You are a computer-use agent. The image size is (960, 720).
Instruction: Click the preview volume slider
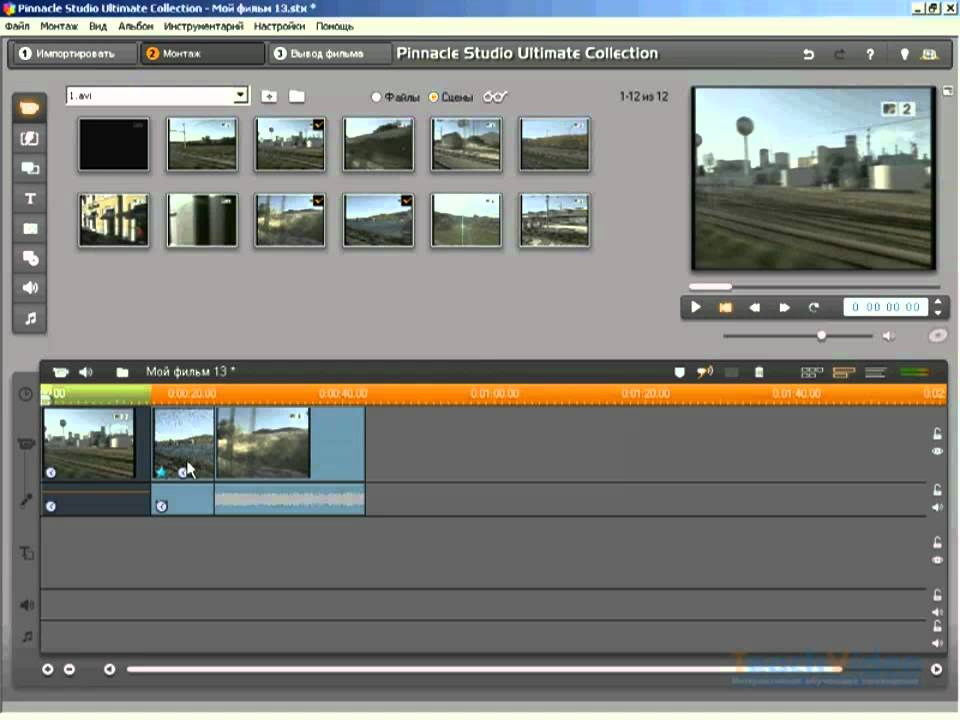[x=821, y=336]
